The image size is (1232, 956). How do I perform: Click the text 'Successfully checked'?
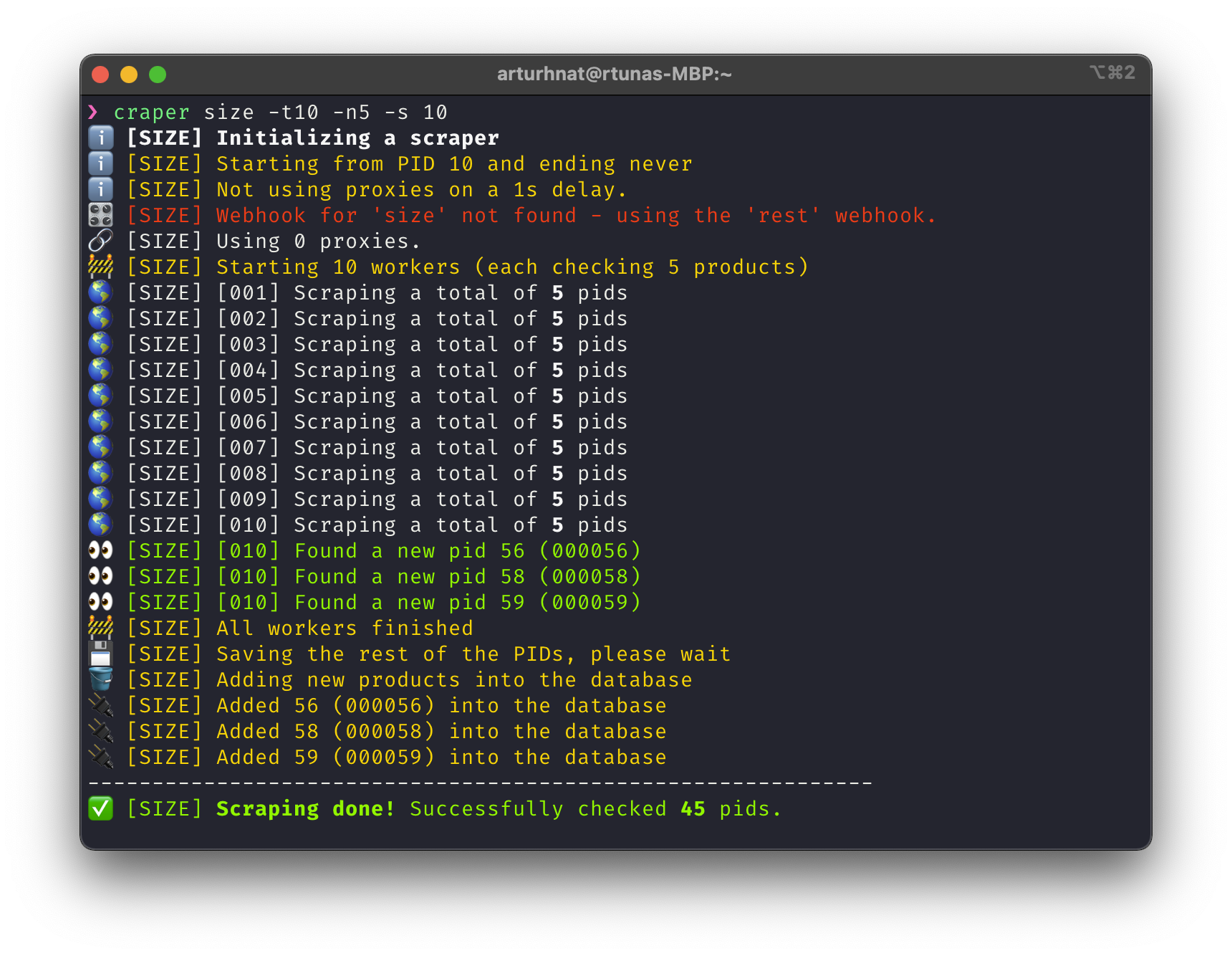(x=538, y=809)
